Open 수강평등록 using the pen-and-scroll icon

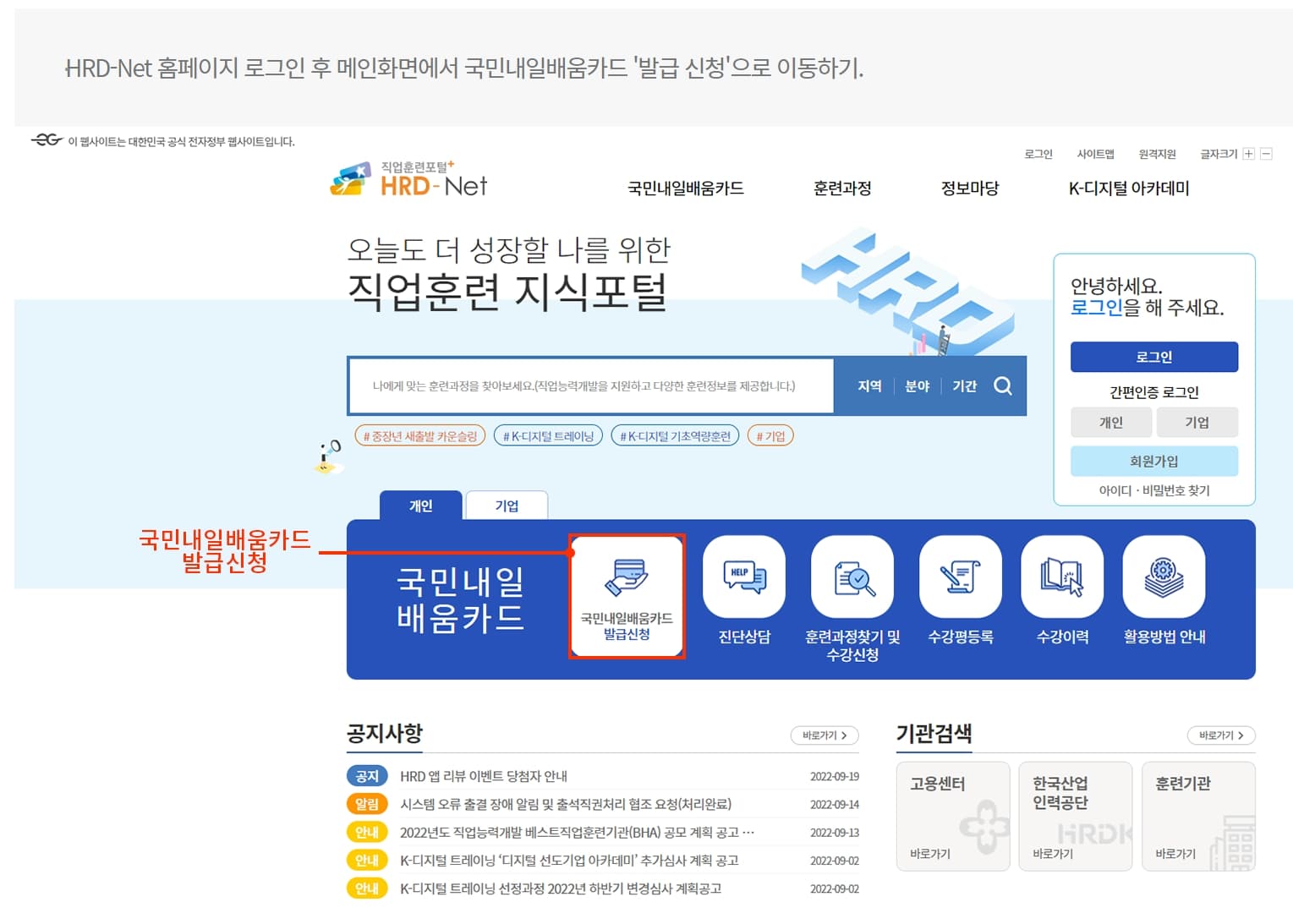point(959,579)
